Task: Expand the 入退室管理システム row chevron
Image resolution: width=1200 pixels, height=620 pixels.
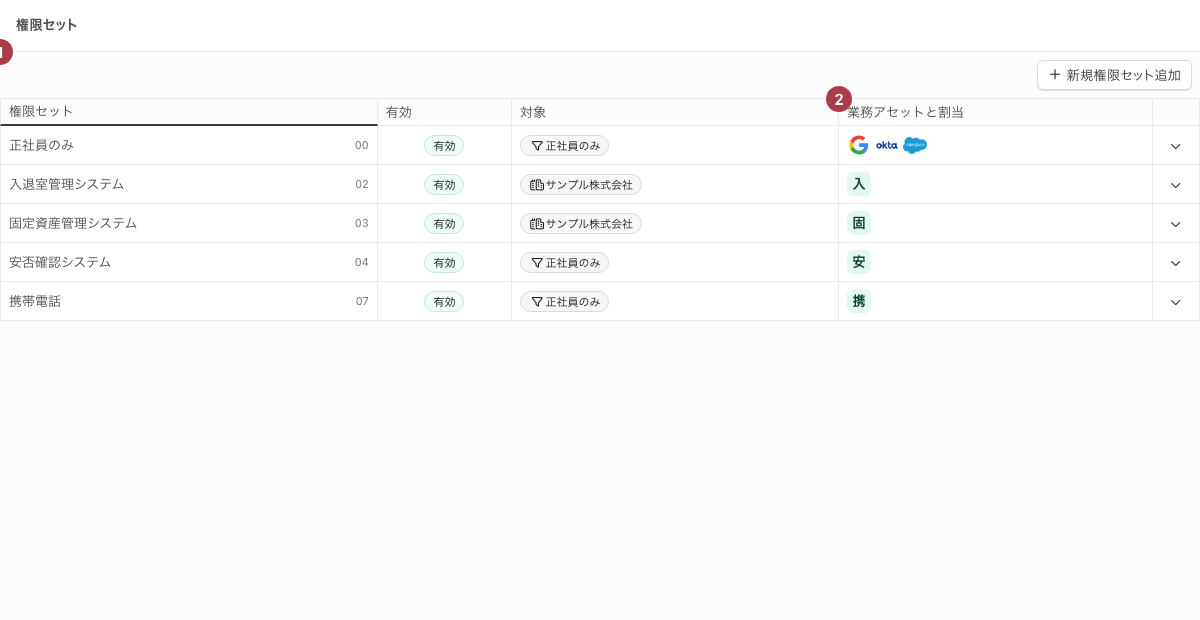Action: point(1176,185)
